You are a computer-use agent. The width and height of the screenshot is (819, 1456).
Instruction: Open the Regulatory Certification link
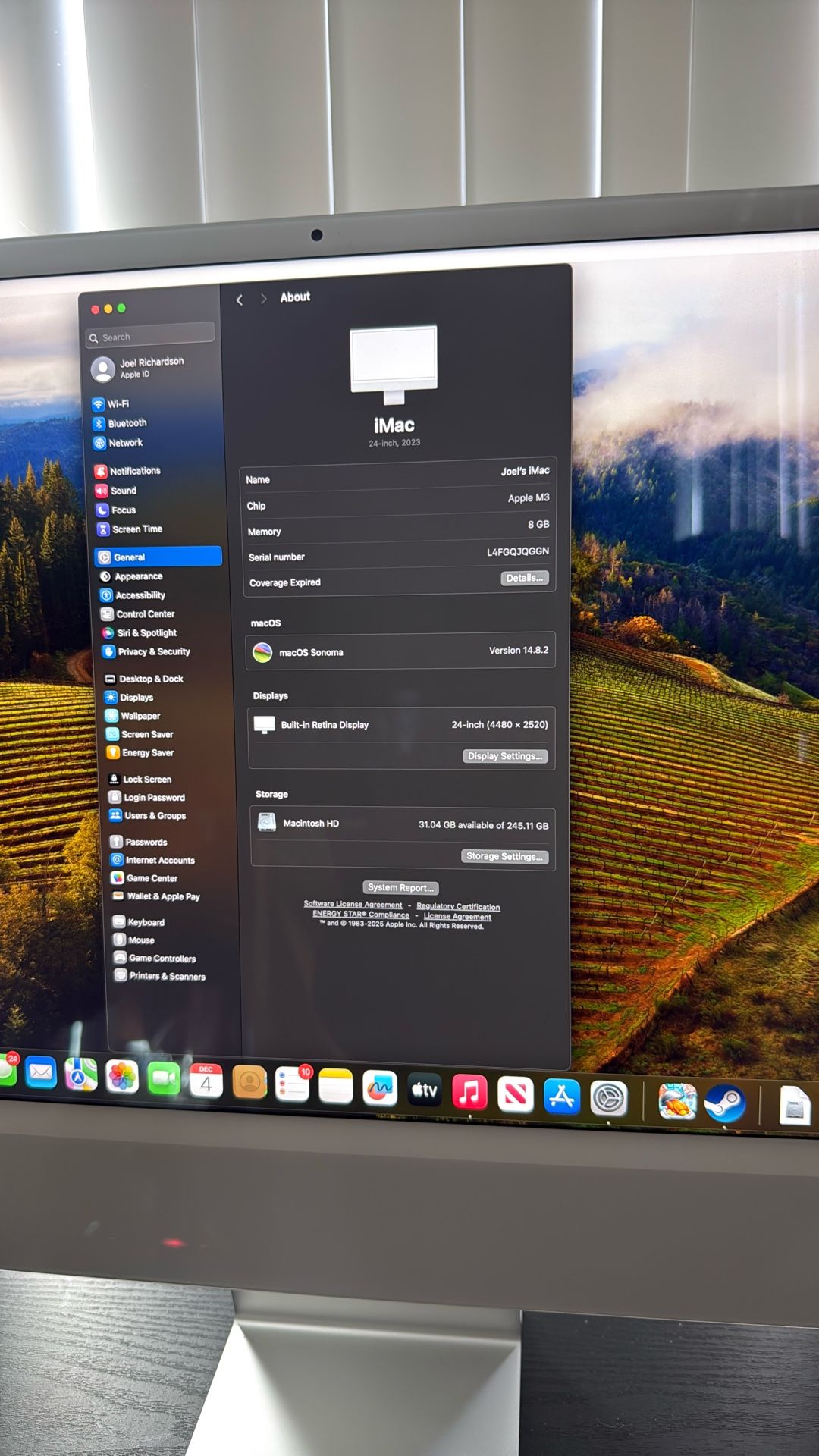coord(458,906)
